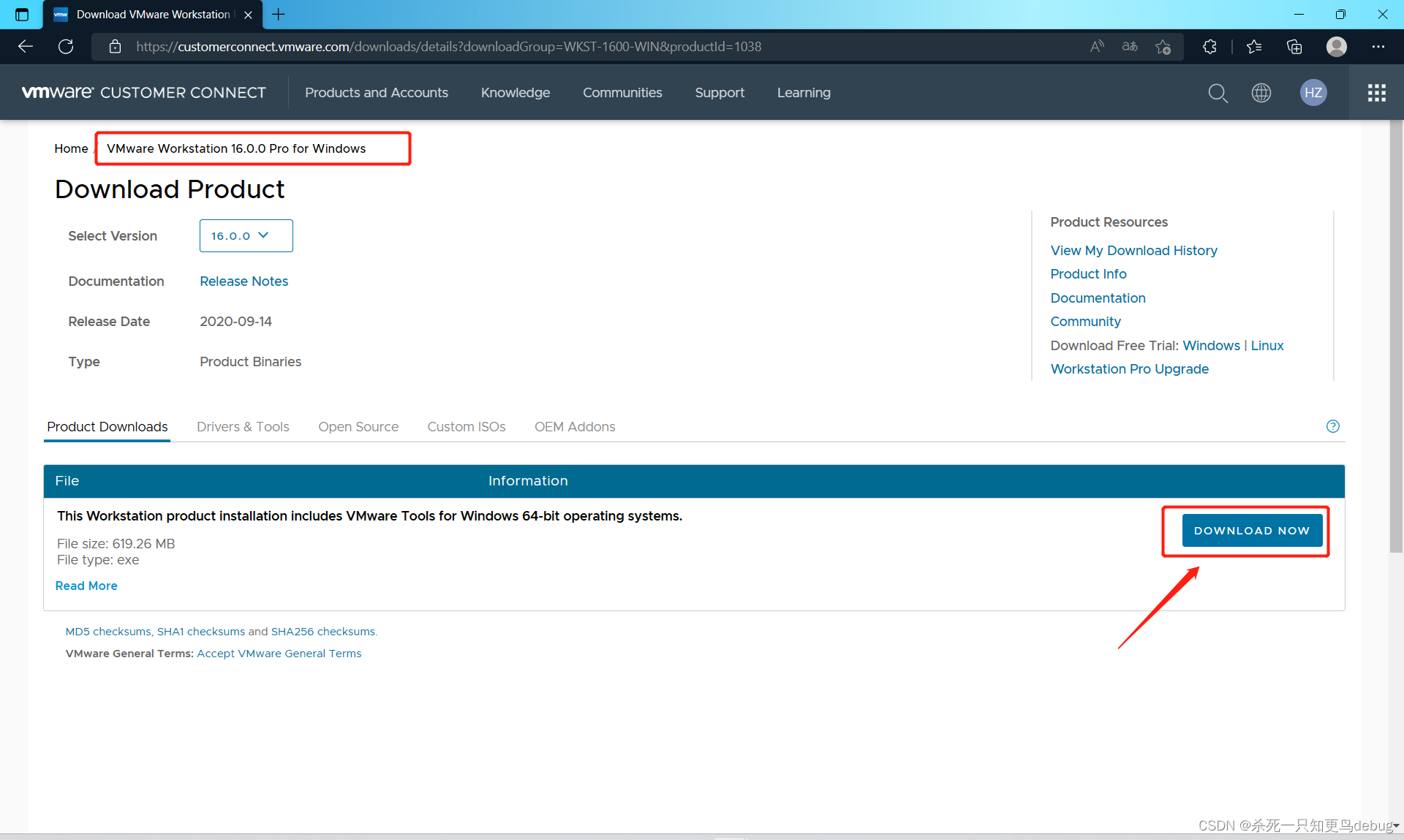Click the browser refresh icon
The image size is (1404, 840).
[x=66, y=47]
